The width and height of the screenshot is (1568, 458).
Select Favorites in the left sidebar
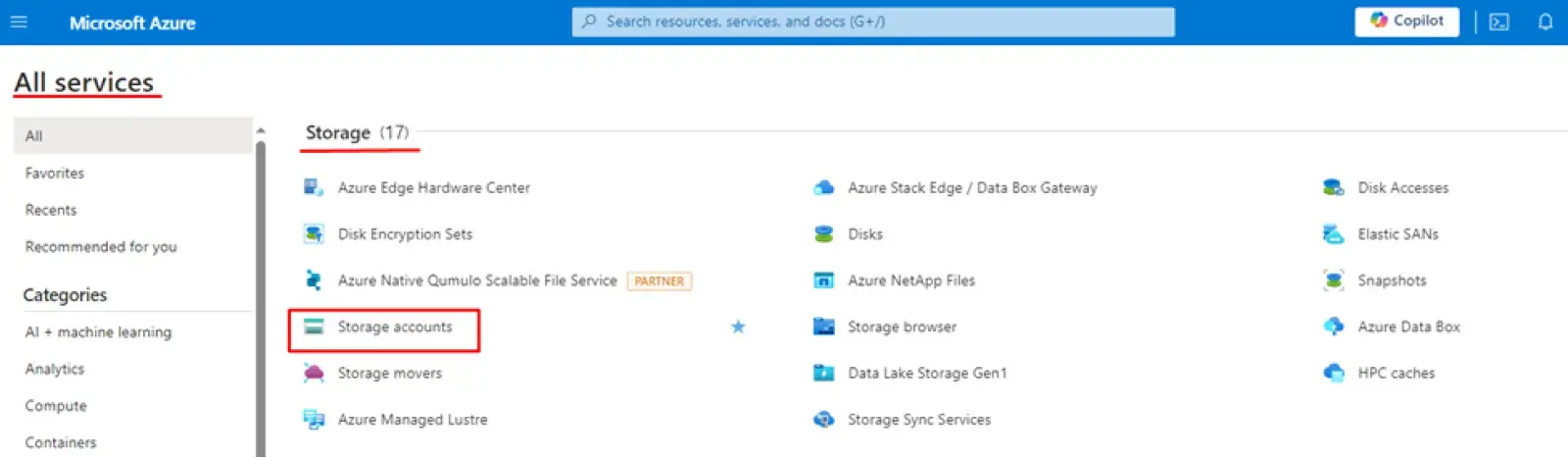(55, 173)
